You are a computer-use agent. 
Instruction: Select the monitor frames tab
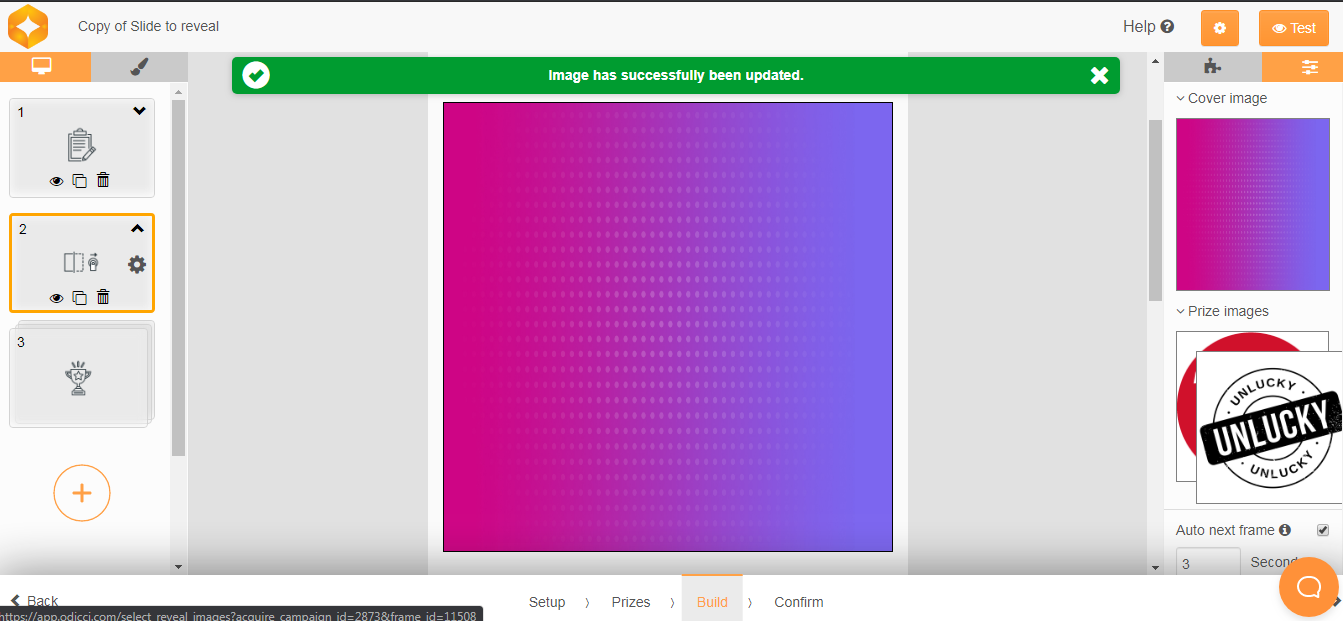[42, 67]
